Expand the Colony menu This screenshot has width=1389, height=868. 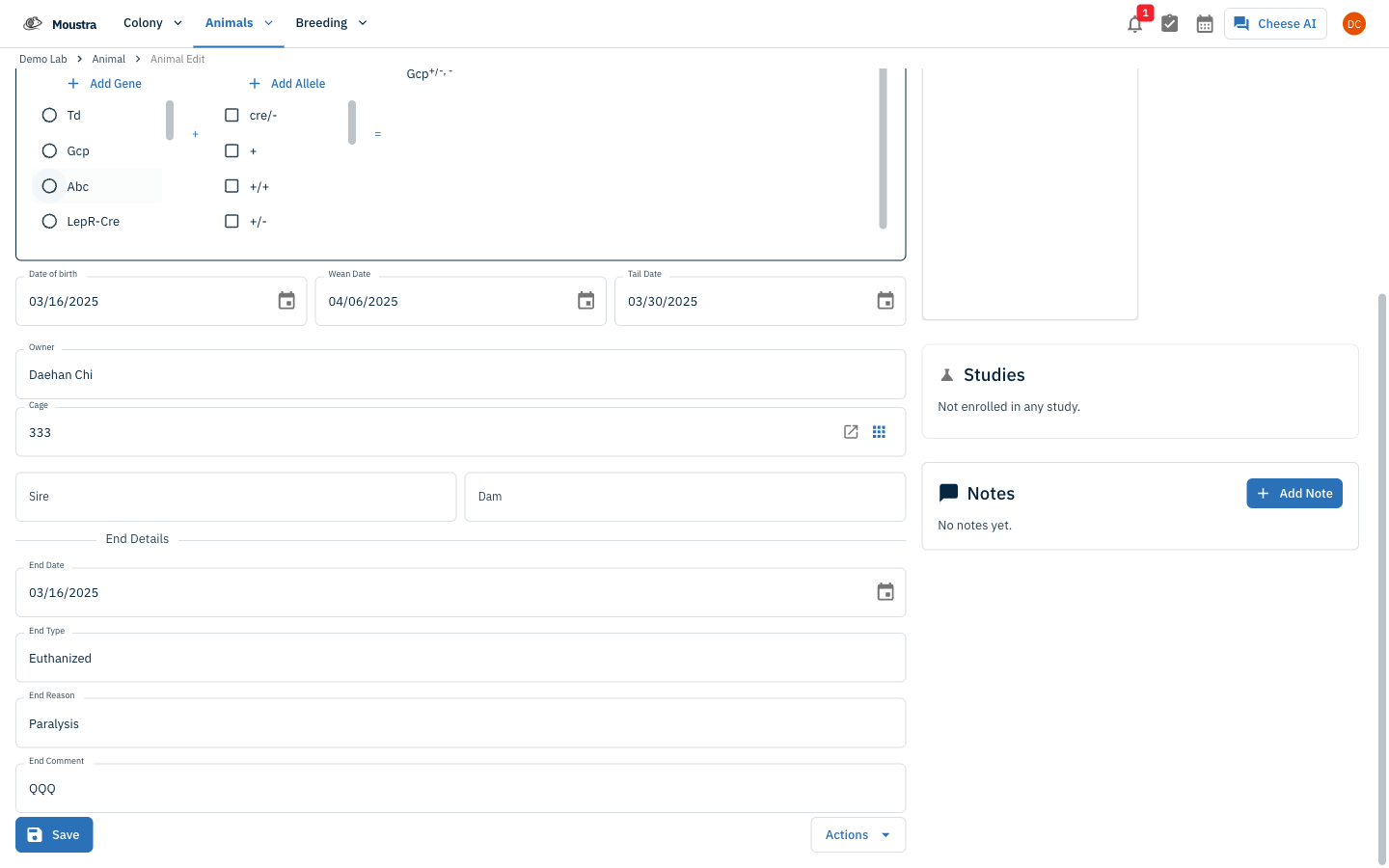pos(152,23)
